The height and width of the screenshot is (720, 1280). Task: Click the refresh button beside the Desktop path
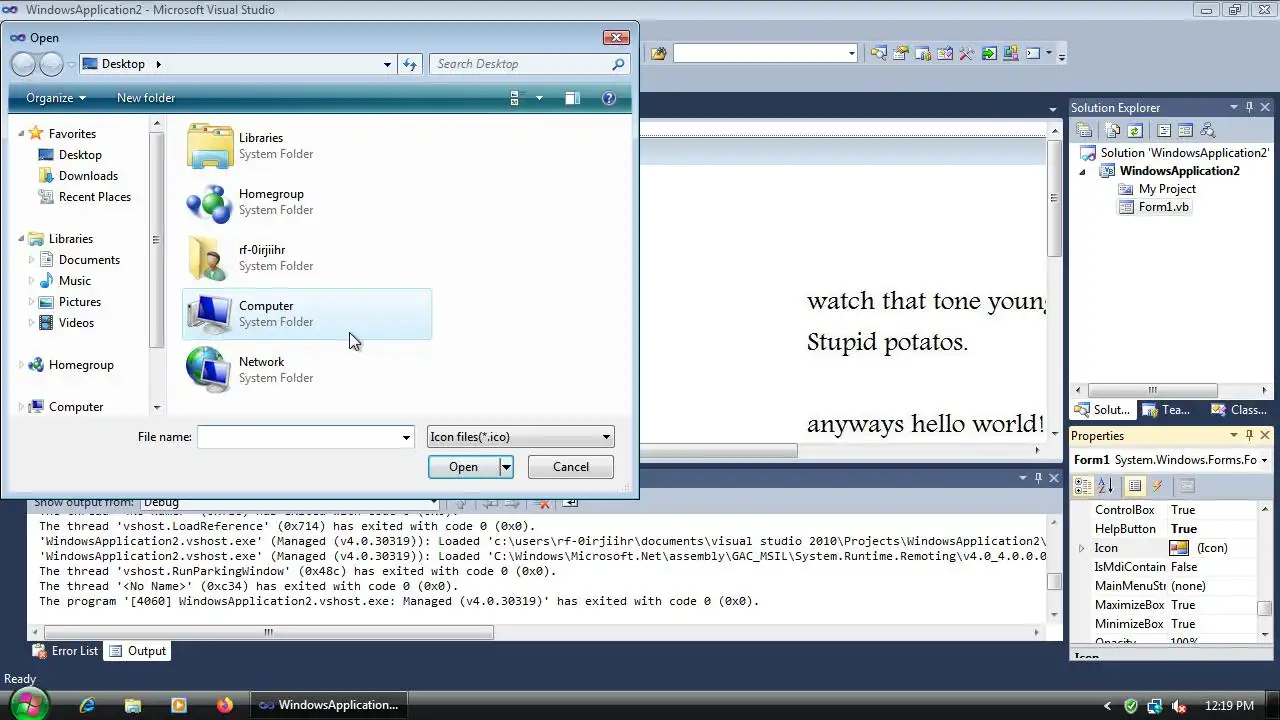(x=410, y=64)
